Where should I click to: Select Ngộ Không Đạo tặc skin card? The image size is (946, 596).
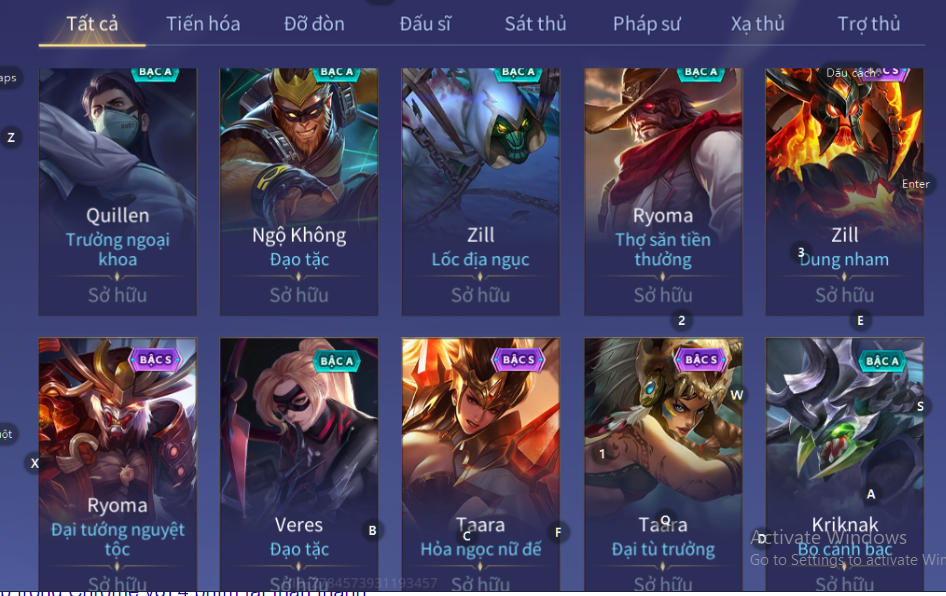point(299,191)
